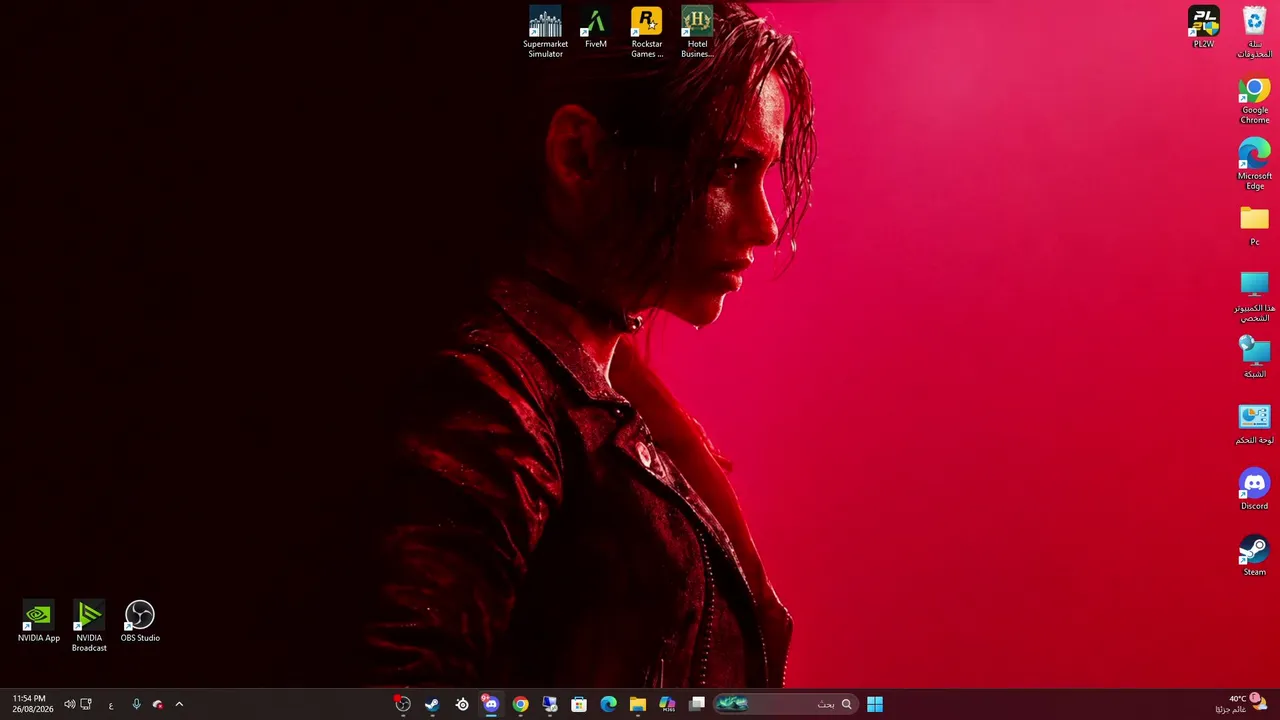Viewport: 1280px width, 720px height.
Task: Open Task View on the taskbar
Action: pyautogui.click(x=697, y=704)
